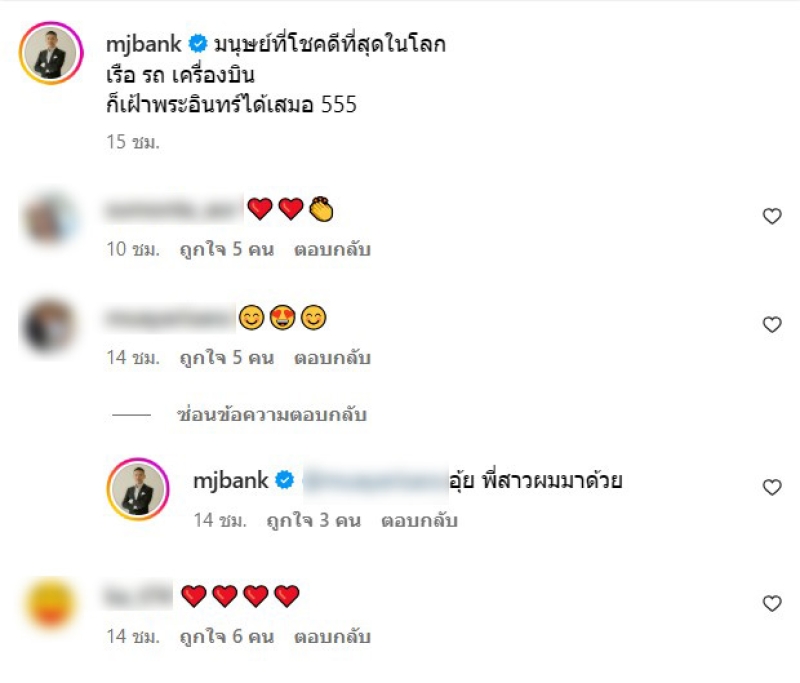Screen dimensions: 800x683
Task: Like mjbank's reply about พี่สาวผมมาด้วย
Action: click(772, 487)
